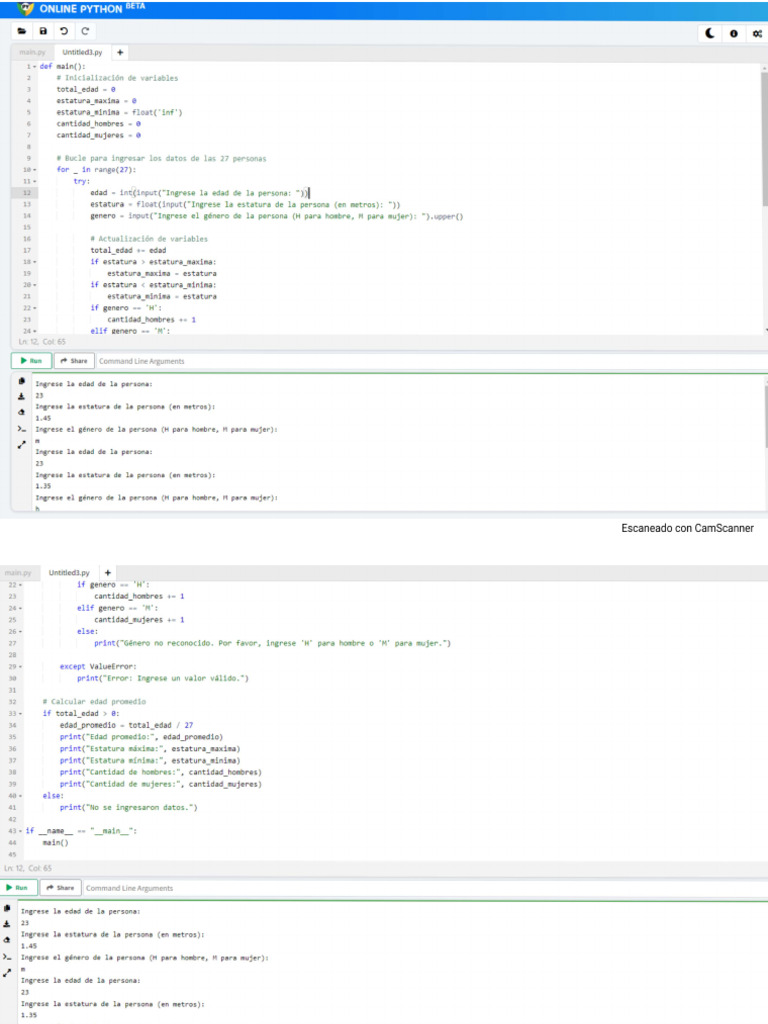The image size is (768, 1024).
Task: Click line 14 genero input statement
Action: (x=276, y=216)
